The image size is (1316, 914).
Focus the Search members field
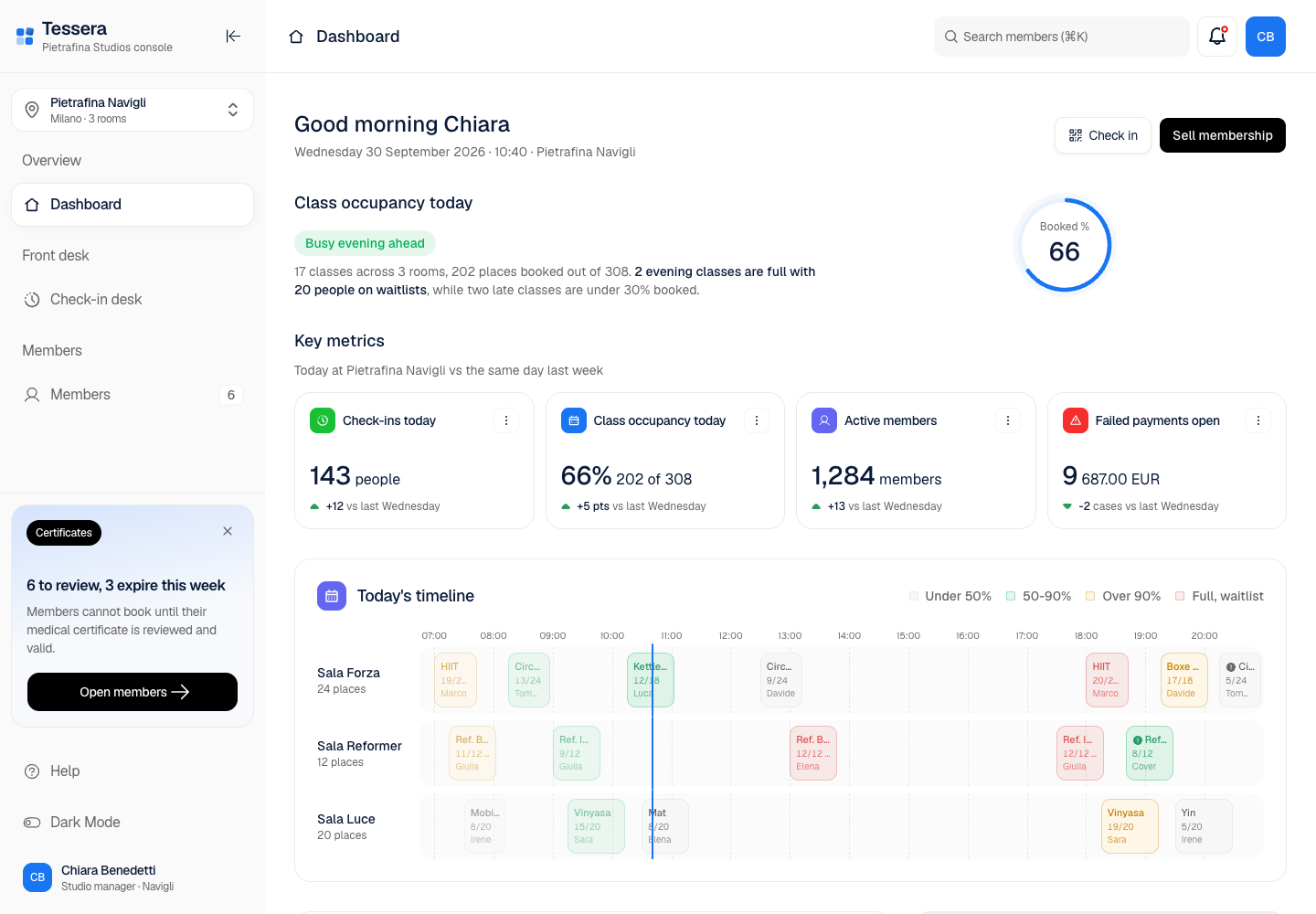1062,37
